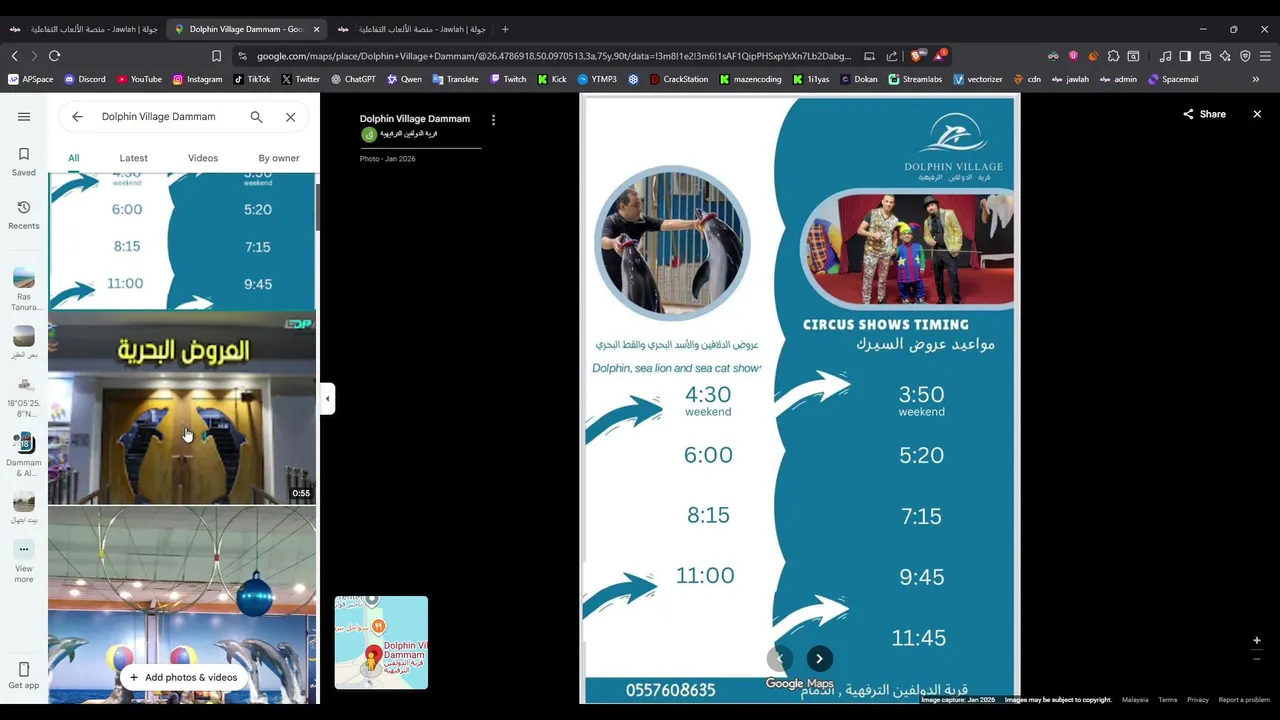Open the Google Maps hamburger menu
This screenshot has width=1280, height=720.
coord(24,117)
